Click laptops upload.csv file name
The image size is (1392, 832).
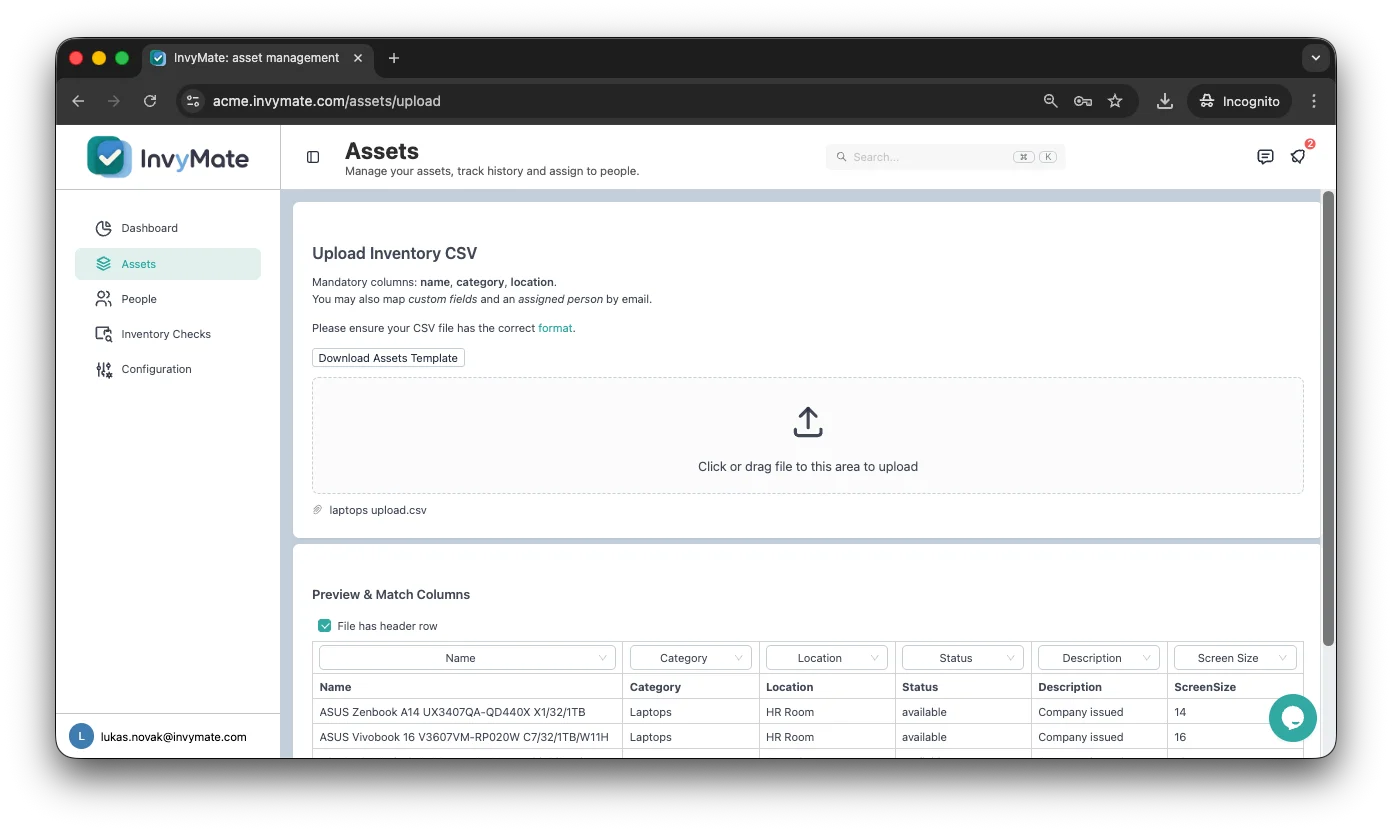pyautogui.click(x=378, y=510)
